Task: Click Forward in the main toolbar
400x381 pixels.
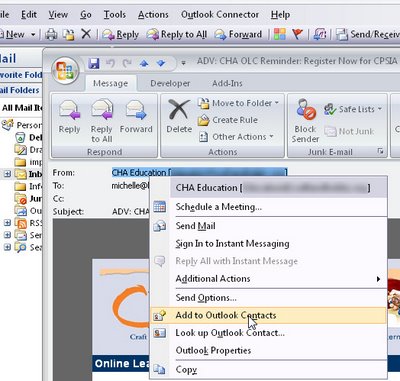Action: (238, 34)
